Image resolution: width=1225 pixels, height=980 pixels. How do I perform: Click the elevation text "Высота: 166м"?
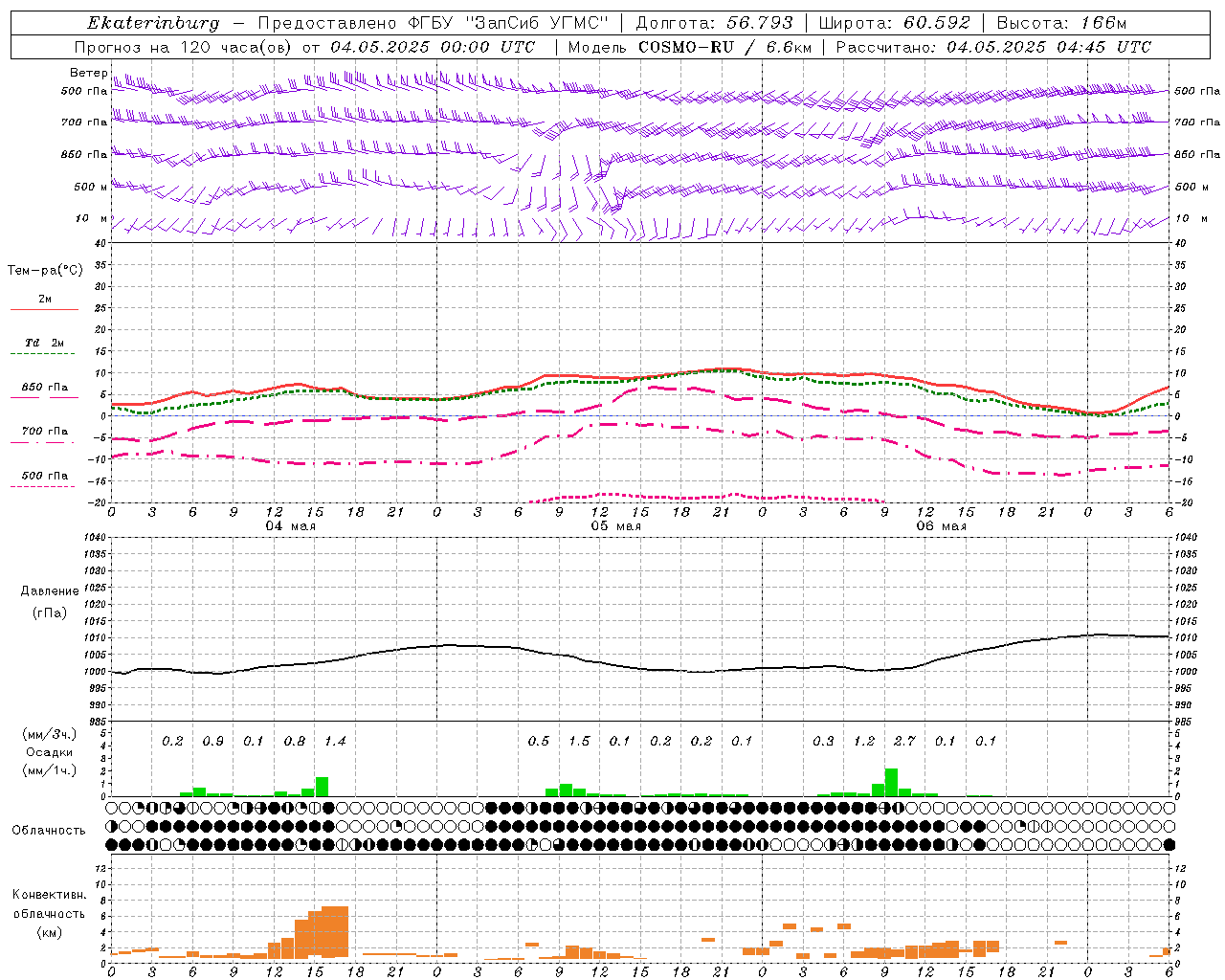1061,23
